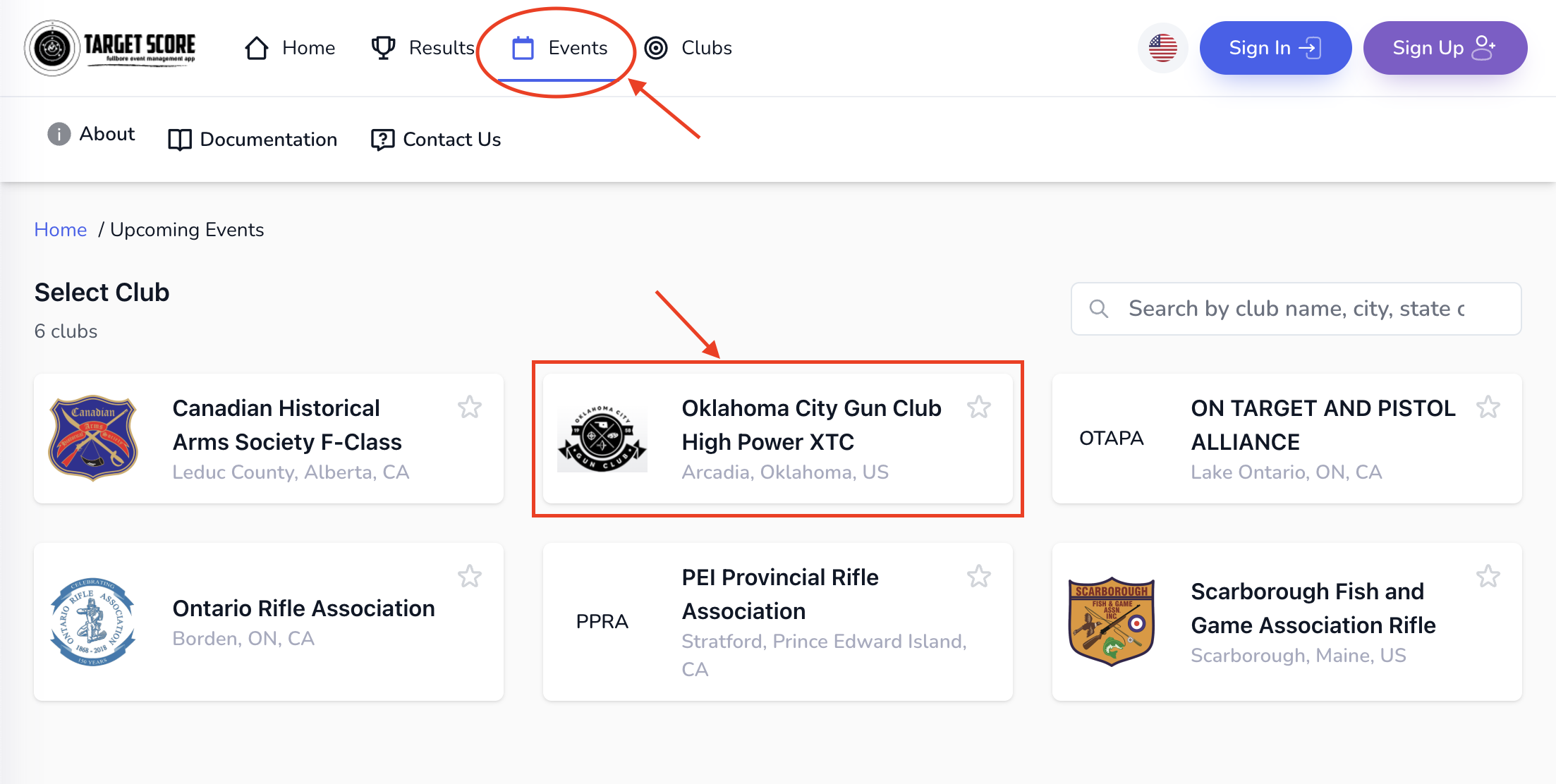Viewport: 1556px width, 784px height.
Task: Click the Sign Up button
Action: click(x=1445, y=47)
